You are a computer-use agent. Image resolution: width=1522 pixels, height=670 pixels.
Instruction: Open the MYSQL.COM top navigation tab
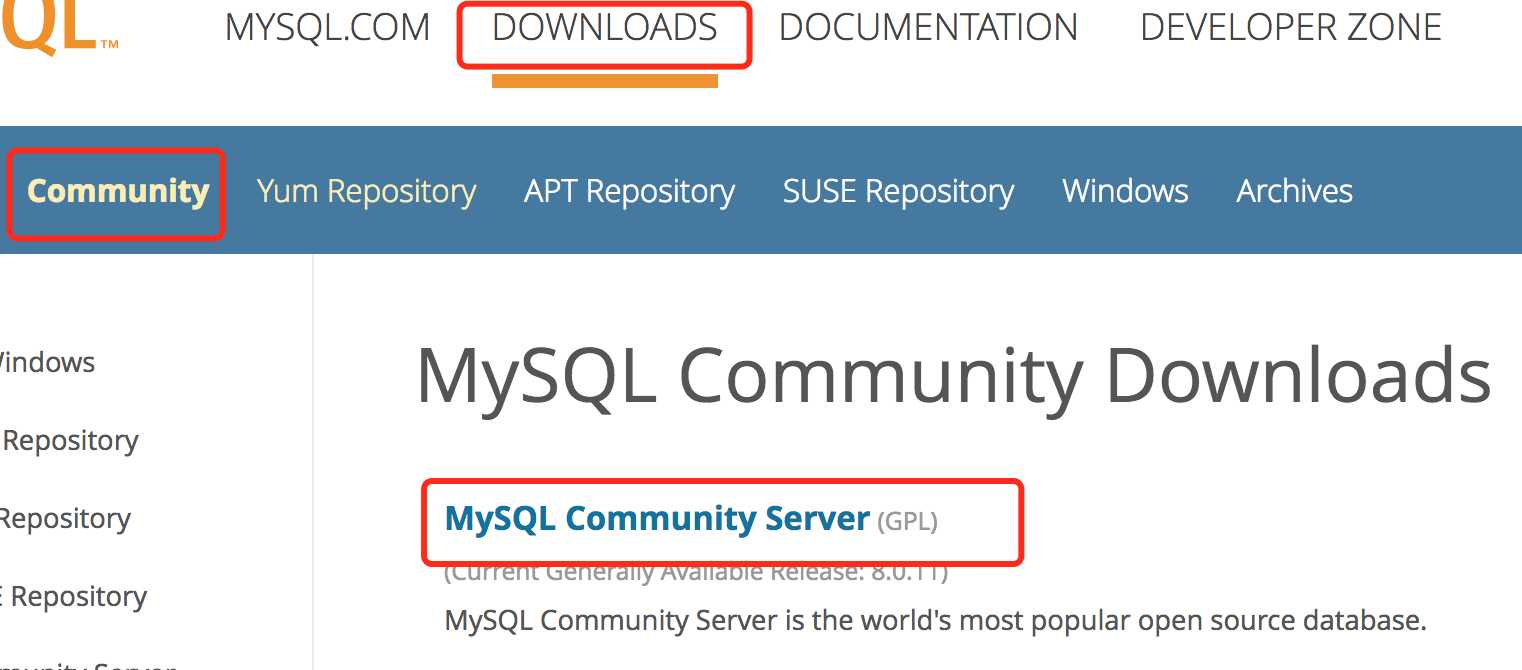coord(327,27)
